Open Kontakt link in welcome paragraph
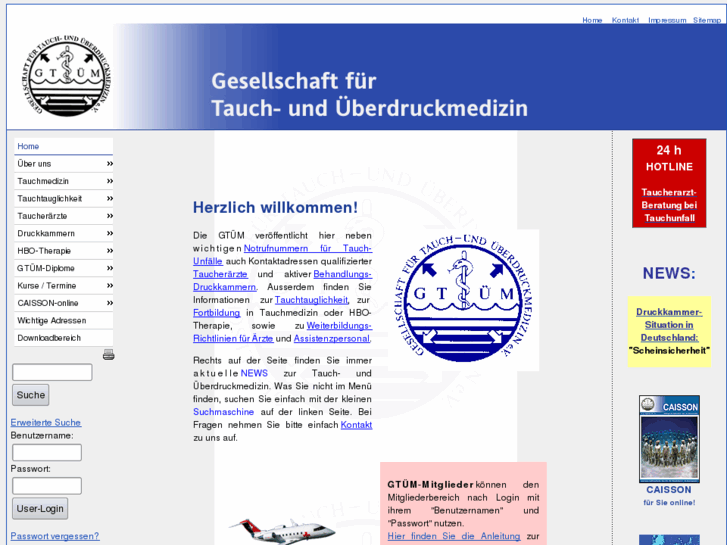 point(356,425)
